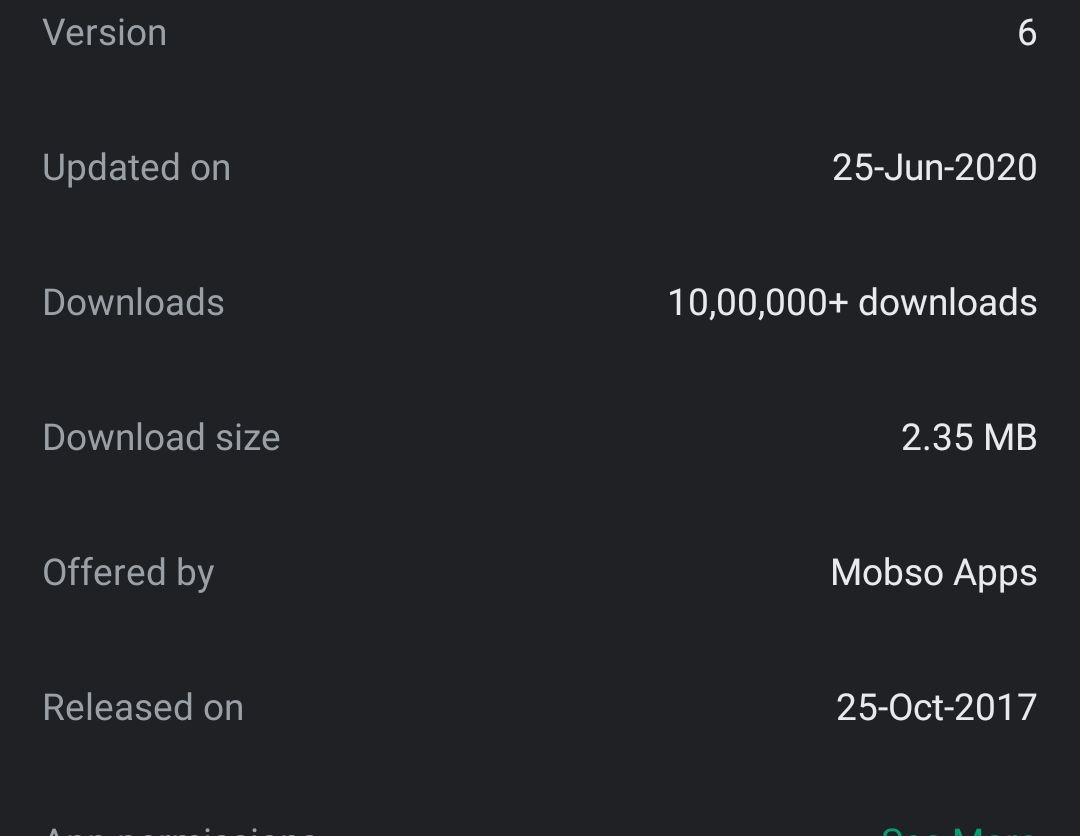Viewport: 1080px width, 836px height.
Task: Tap the year 2017 in release date
Action: (995, 708)
